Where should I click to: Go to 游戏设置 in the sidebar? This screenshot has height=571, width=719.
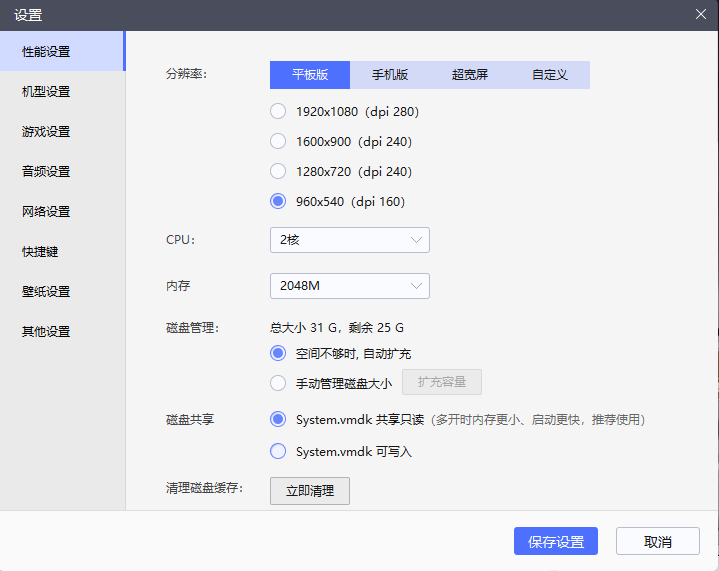point(46,132)
